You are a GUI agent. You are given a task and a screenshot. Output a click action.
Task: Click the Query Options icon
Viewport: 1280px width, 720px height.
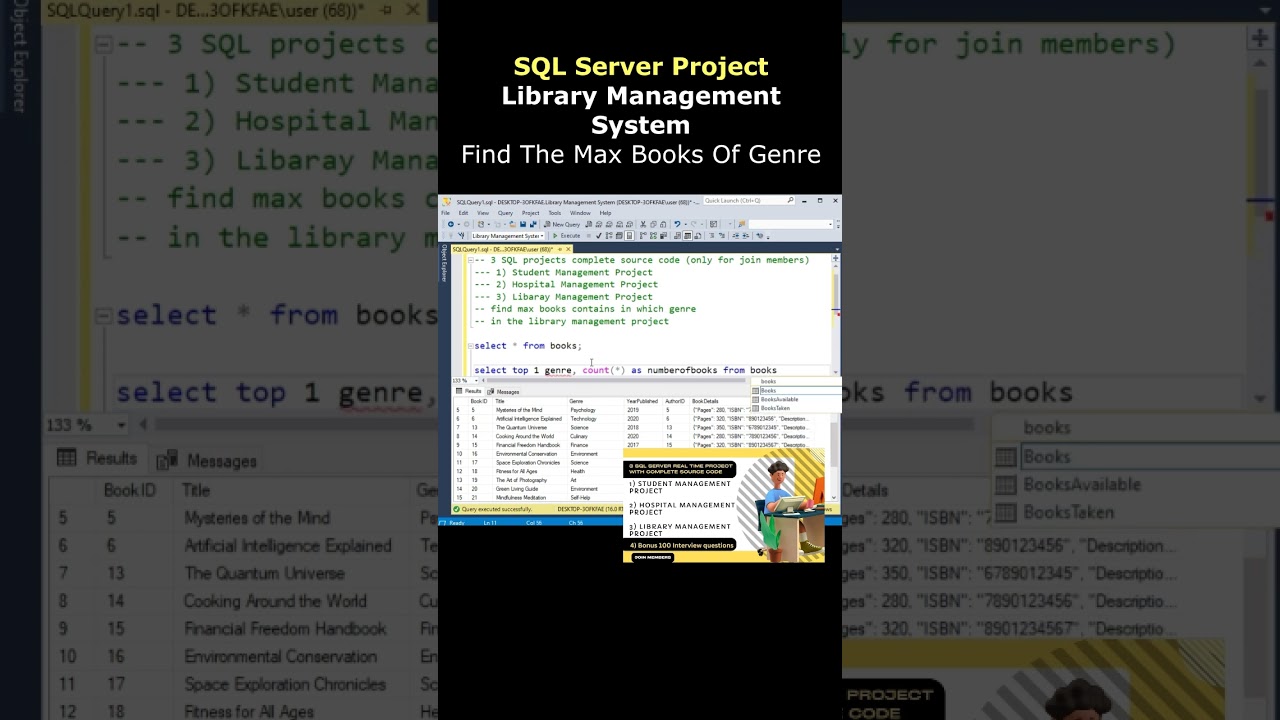click(x=619, y=236)
